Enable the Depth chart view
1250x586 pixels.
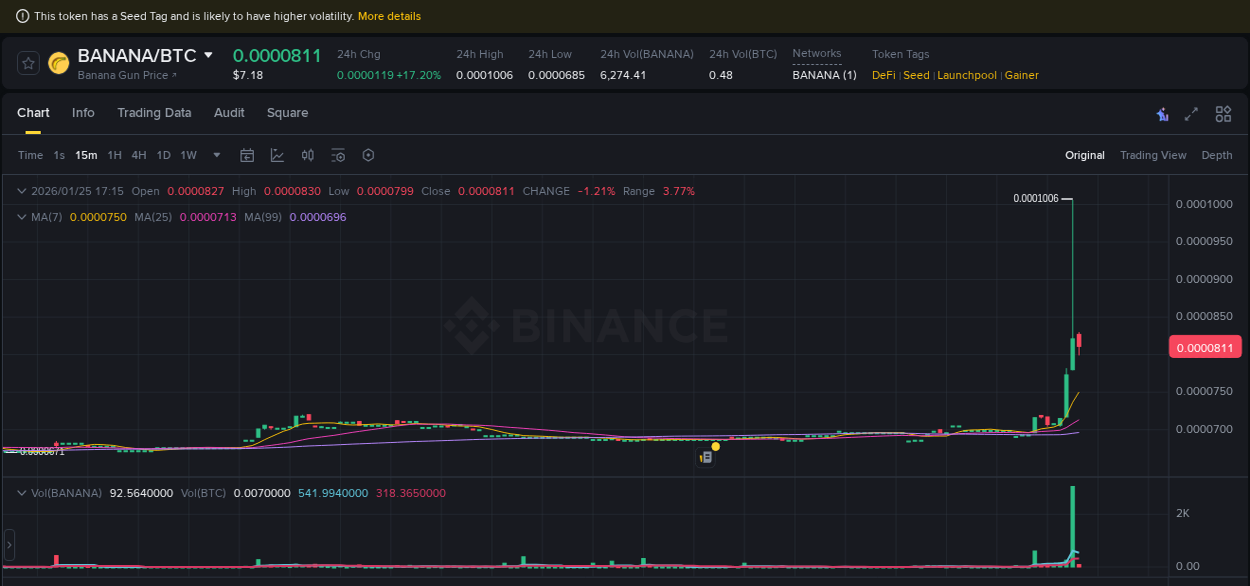click(x=1217, y=155)
